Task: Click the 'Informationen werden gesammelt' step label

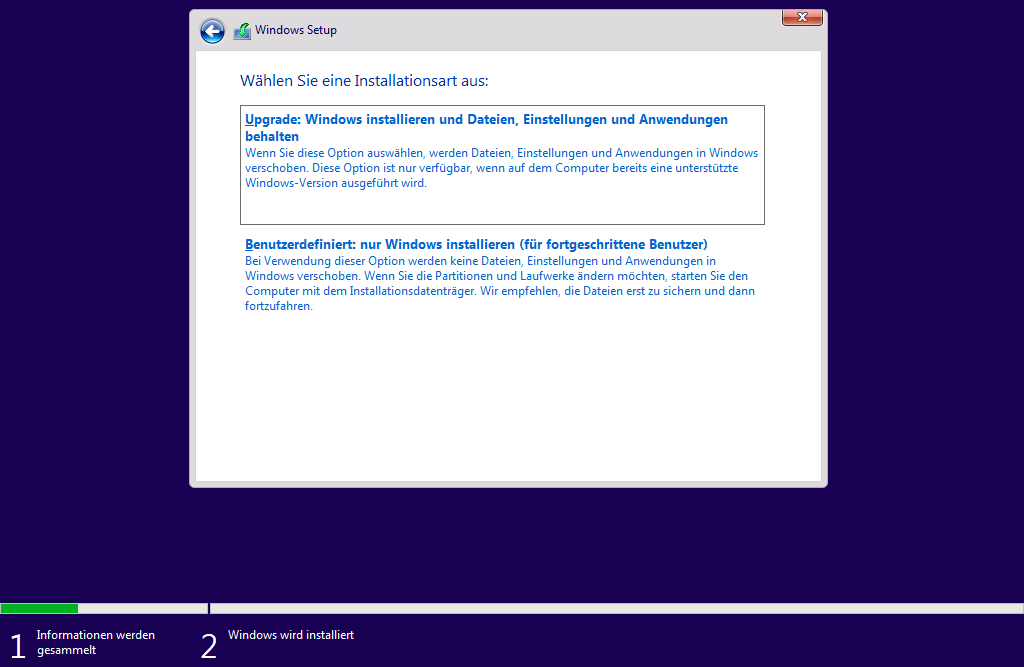Action: click(x=95, y=642)
